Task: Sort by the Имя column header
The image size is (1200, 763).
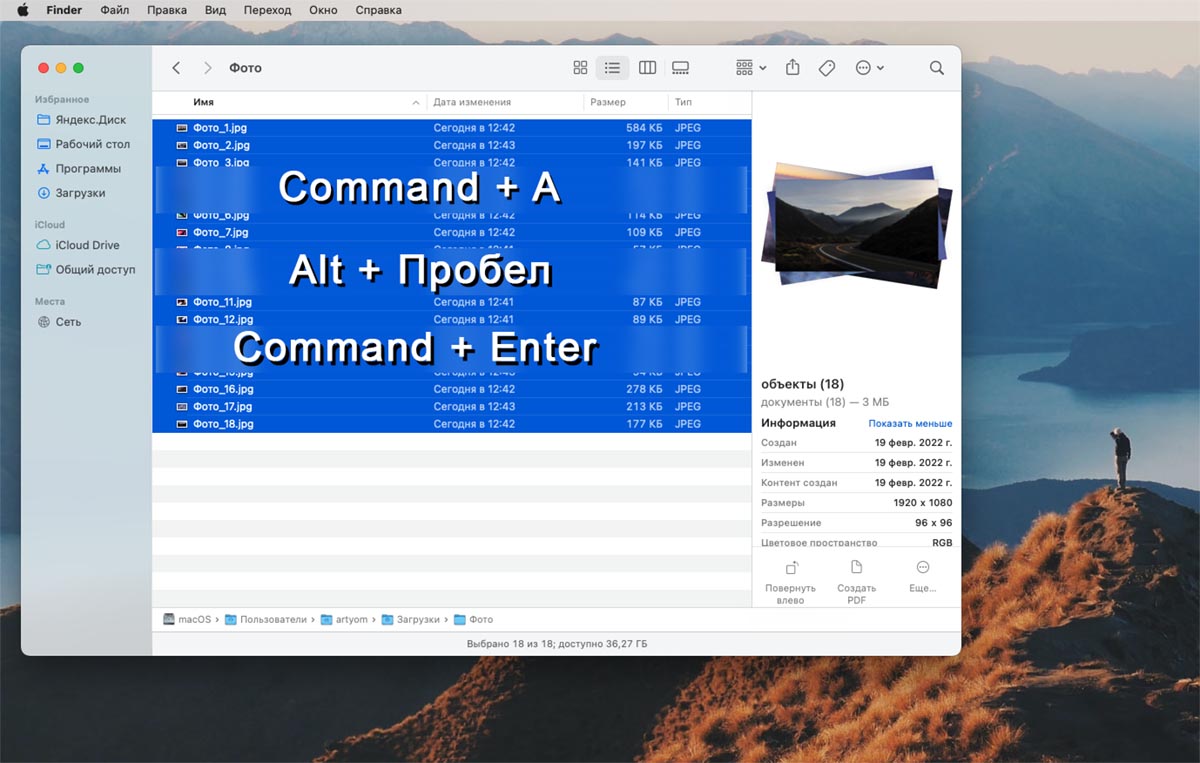Action: click(204, 102)
